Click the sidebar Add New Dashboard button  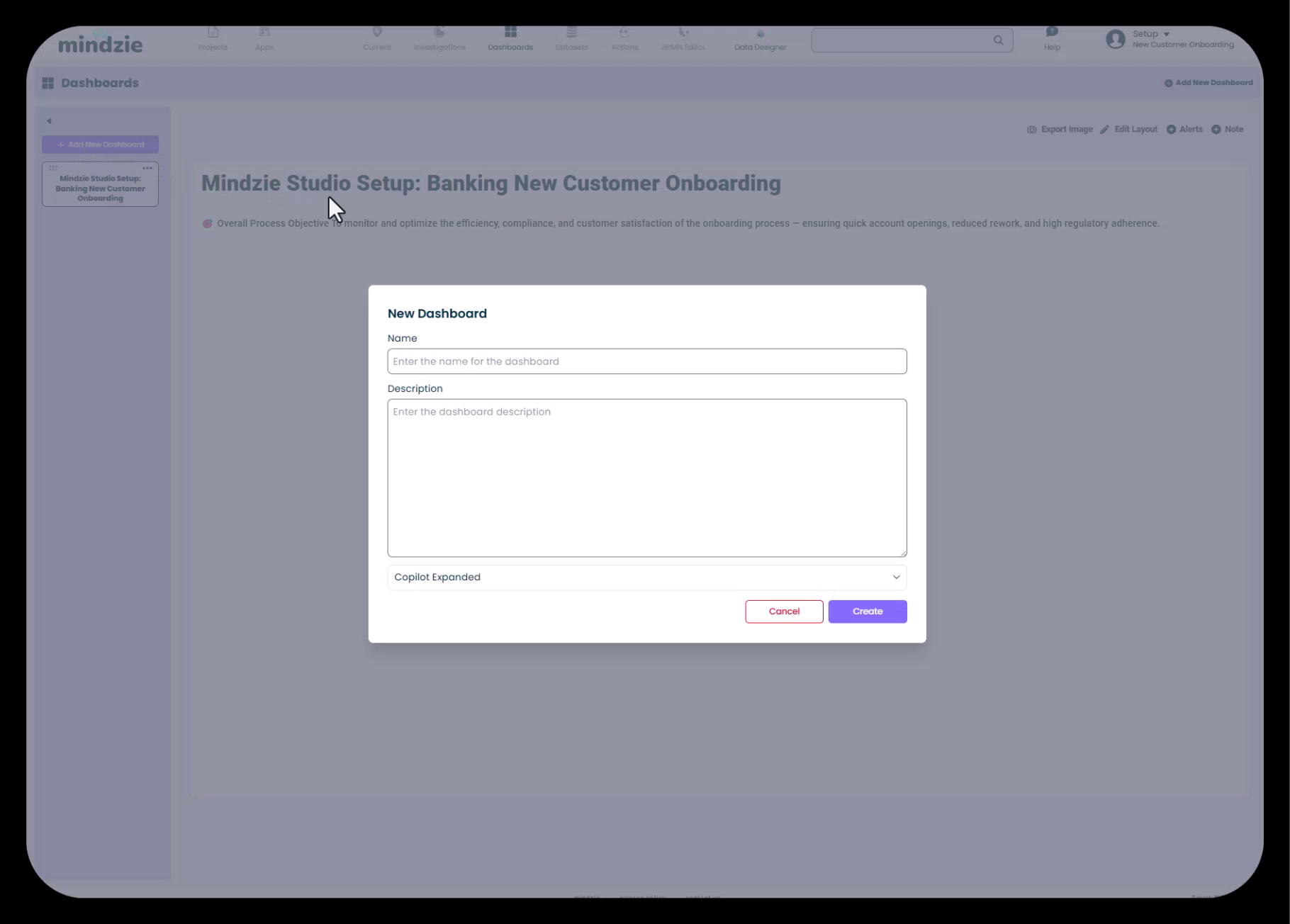pyautogui.click(x=100, y=145)
